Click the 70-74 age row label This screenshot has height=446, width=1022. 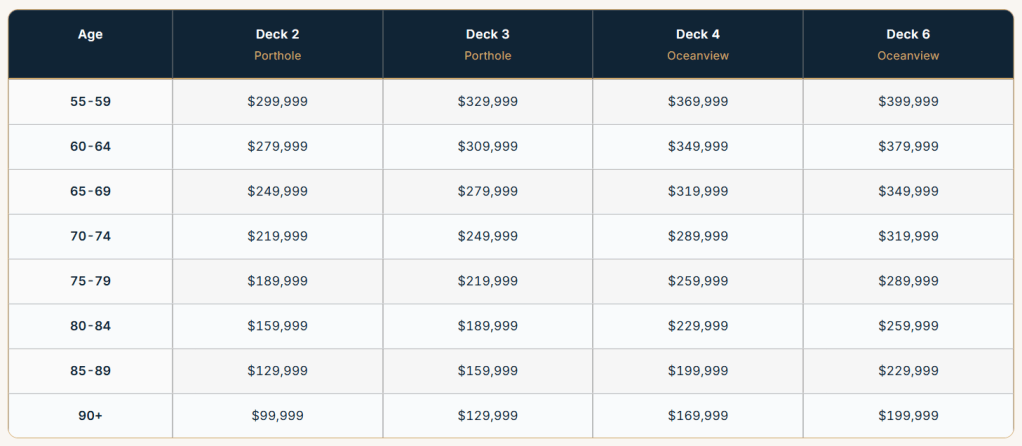(x=90, y=236)
